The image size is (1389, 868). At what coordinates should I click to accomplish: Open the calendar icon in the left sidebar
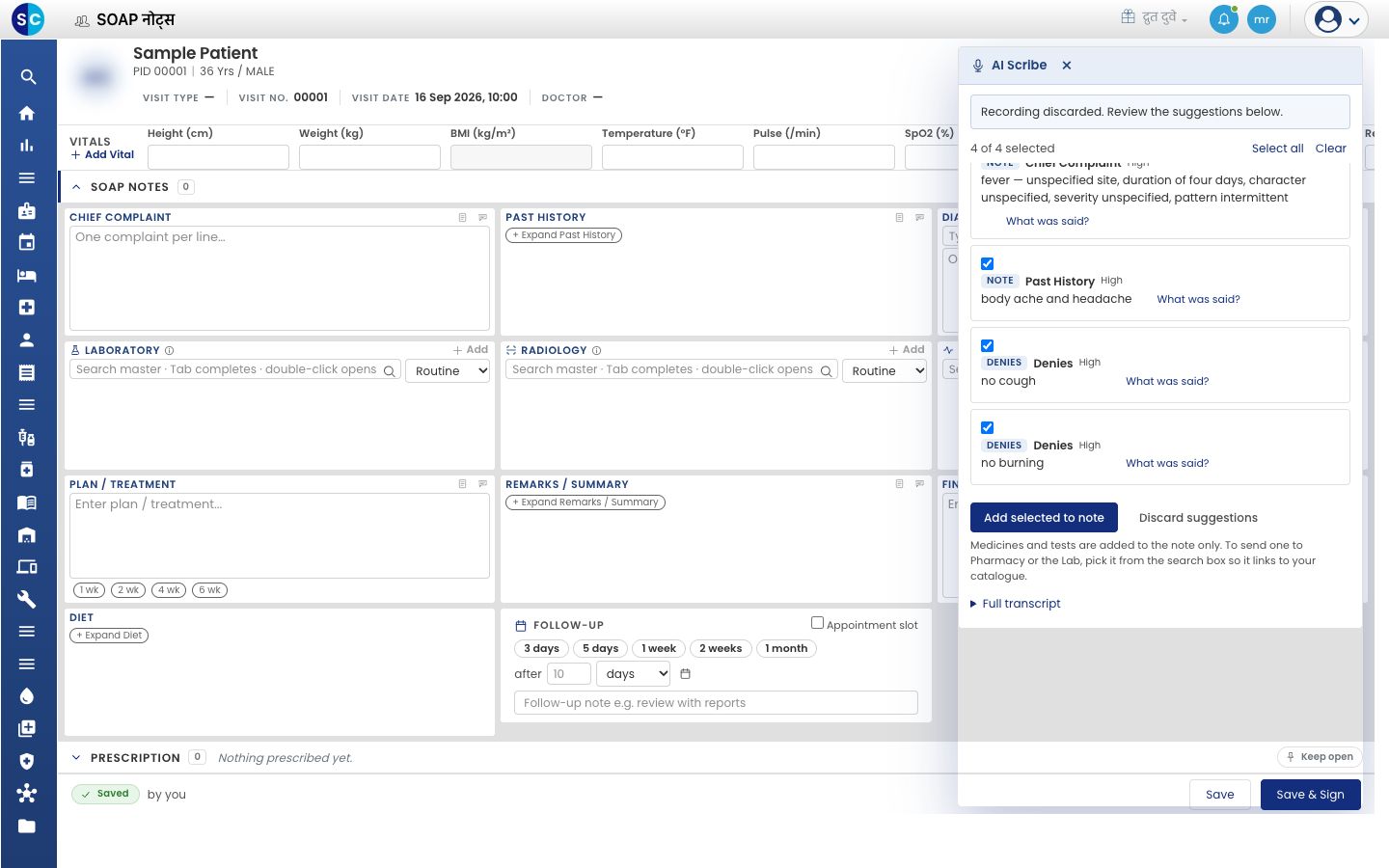tap(27, 242)
